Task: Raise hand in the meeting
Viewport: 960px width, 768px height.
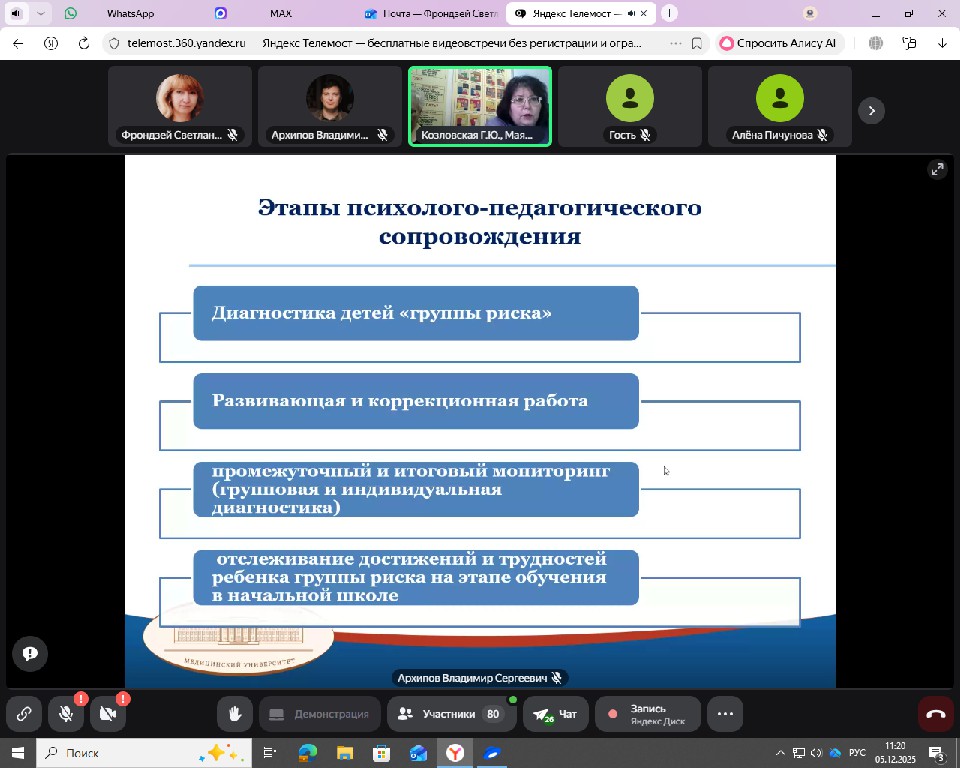Action: click(x=235, y=714)
